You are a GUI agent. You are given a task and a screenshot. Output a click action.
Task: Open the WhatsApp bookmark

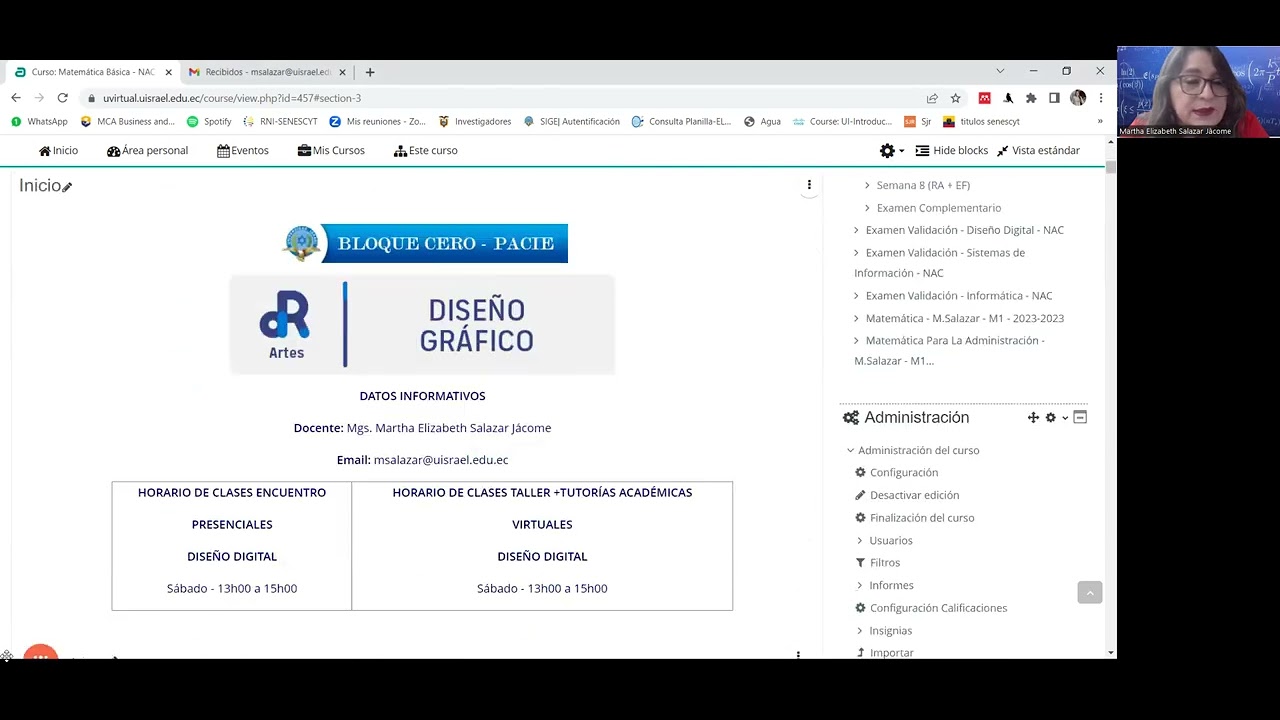point(39,121)
